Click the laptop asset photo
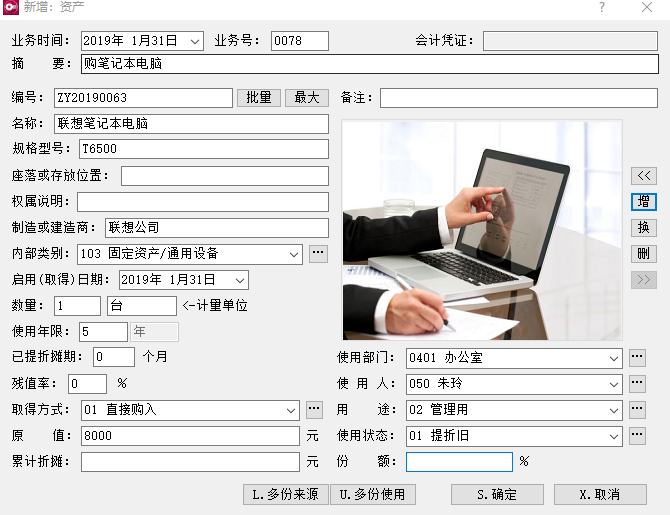The image size is (670, 515). point(481,230)
